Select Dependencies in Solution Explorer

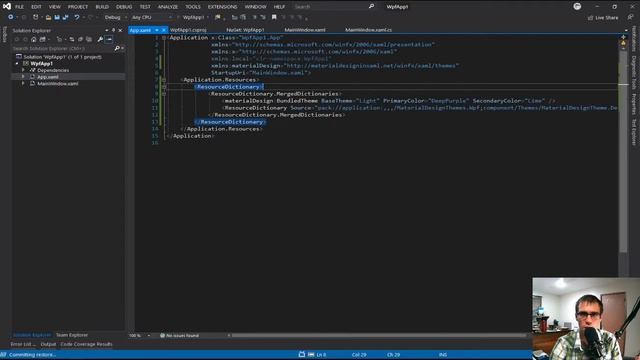53,70
